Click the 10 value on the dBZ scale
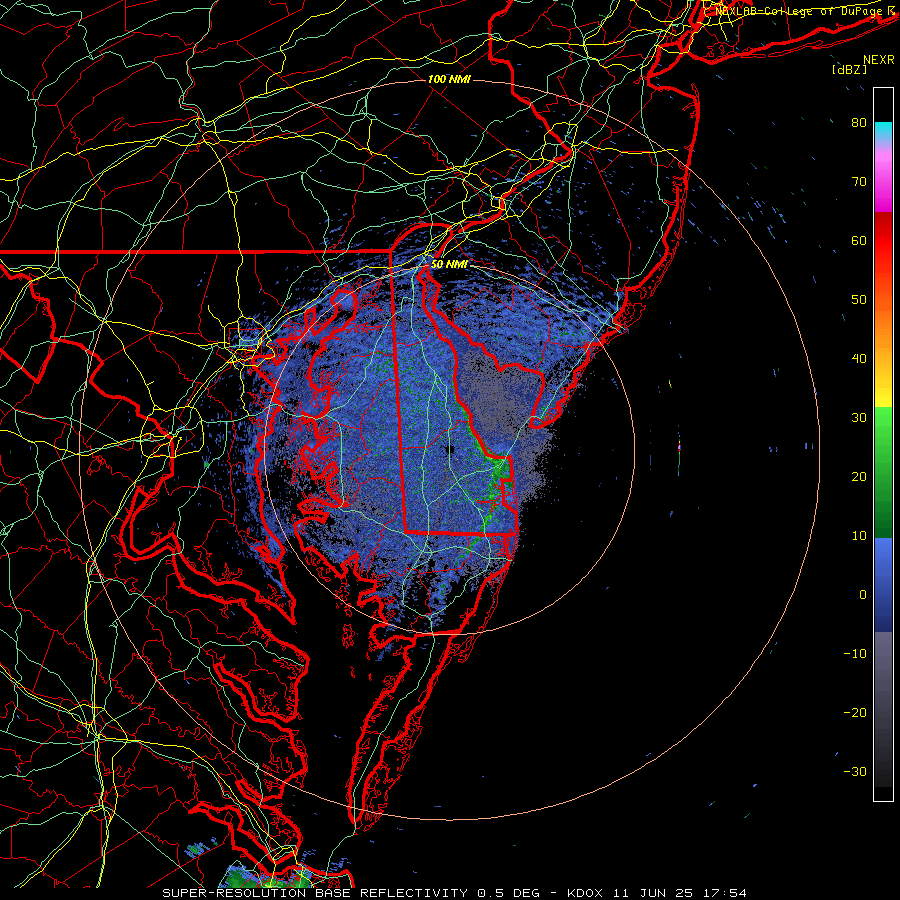Viewport: 900px width, 900px height. point(859,536)
